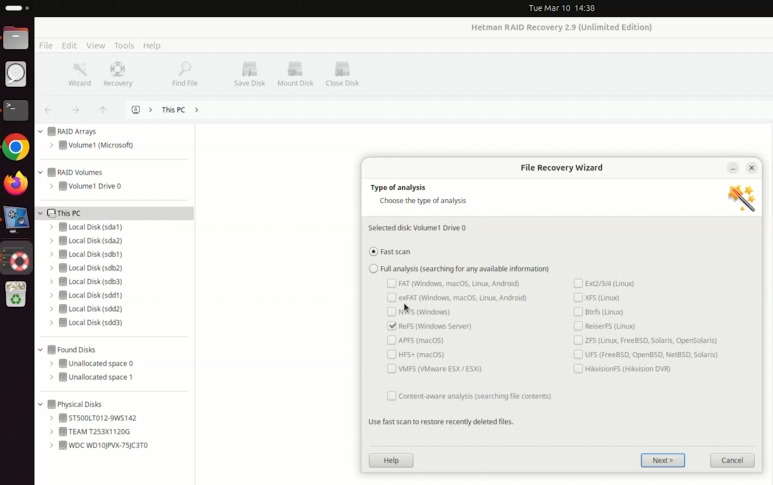The height and width of the screenshot is (485, 773).
Task: Cancel the File Recovery Wizard
Action: tap(732, 460)
